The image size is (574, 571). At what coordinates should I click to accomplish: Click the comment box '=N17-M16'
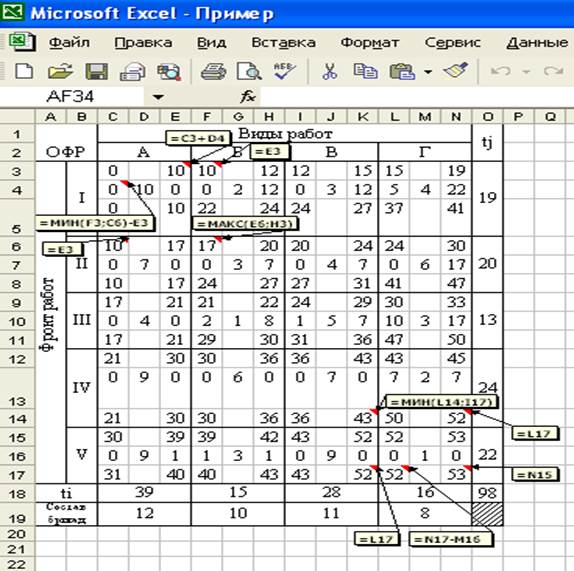coord(450,539)
